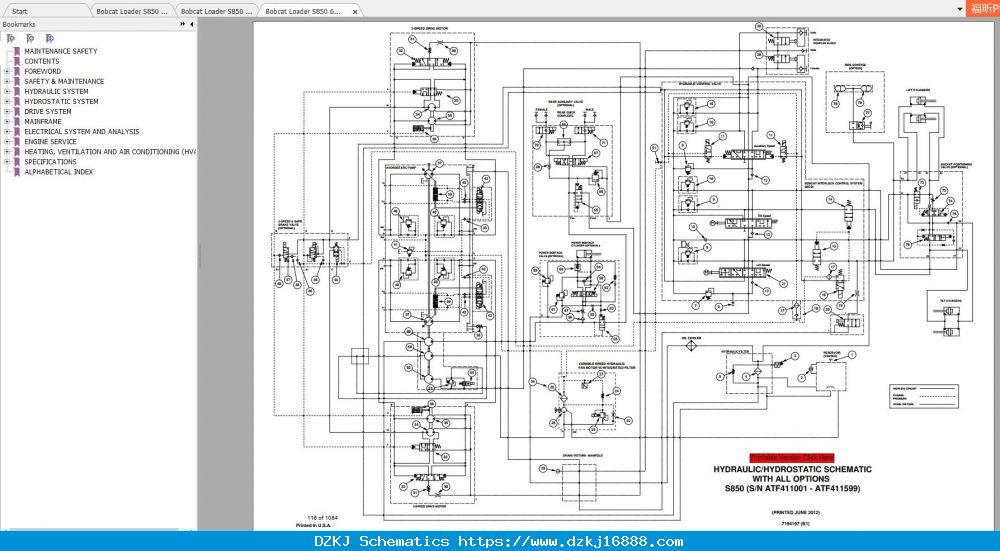This screenshot has width=1000, height=551.
Task: Switch to Bobcat Loader S850 tab next to Start
Action: pos(132,11)
